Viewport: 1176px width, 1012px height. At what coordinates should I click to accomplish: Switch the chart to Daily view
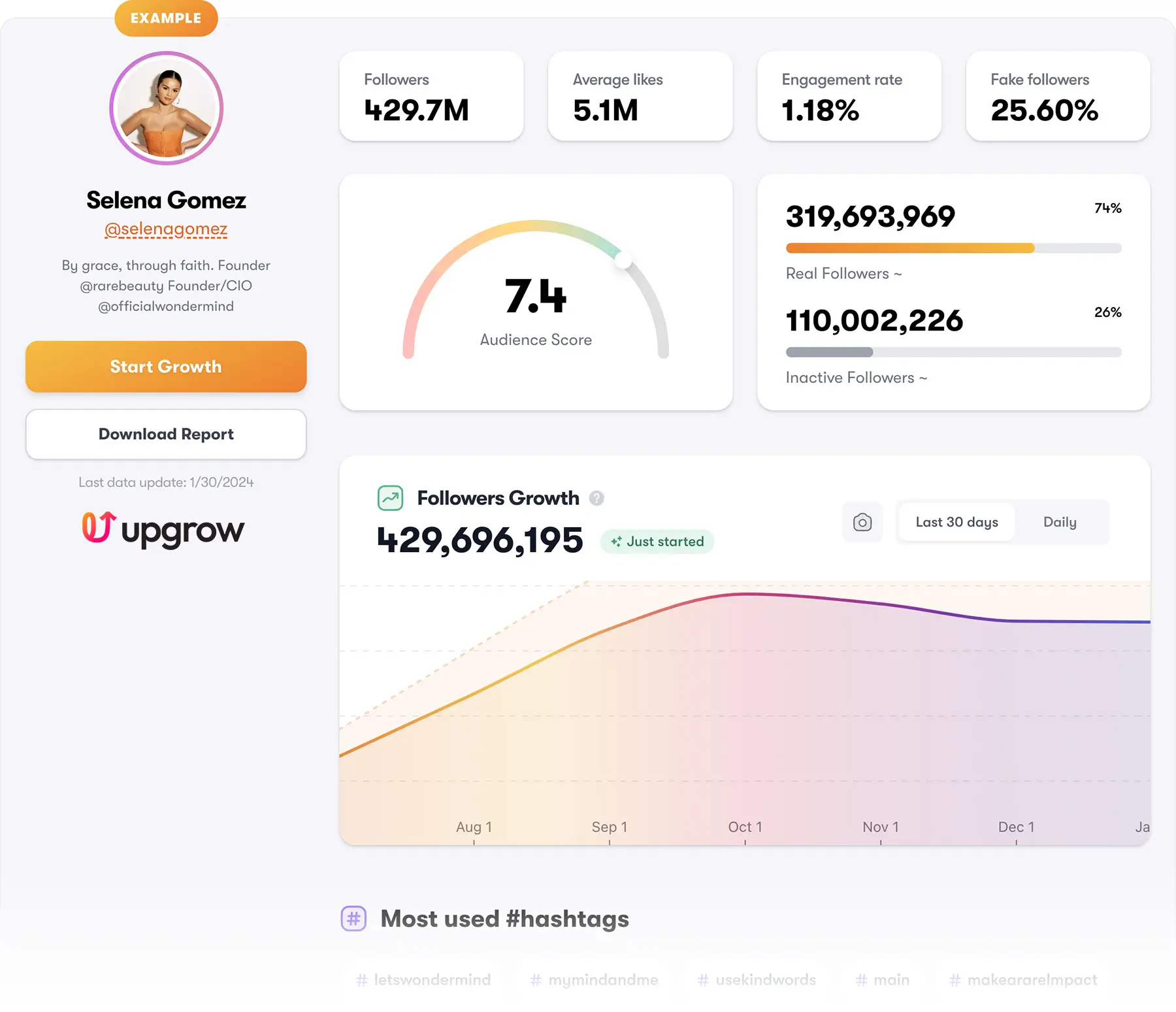(x=1060, y=522)
